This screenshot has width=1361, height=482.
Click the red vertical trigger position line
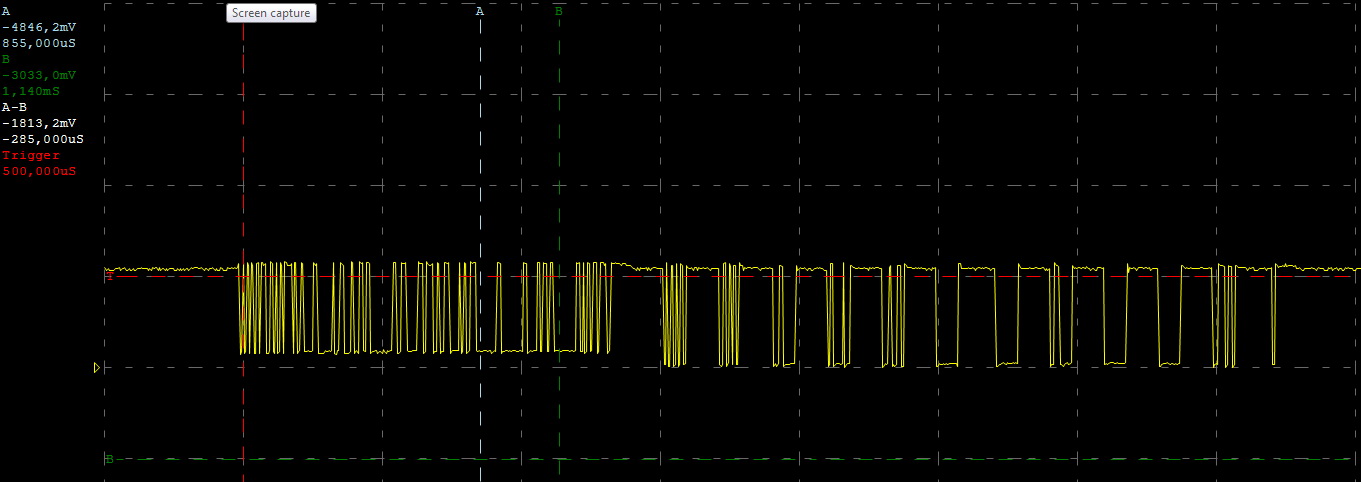[x=243, y=250]
